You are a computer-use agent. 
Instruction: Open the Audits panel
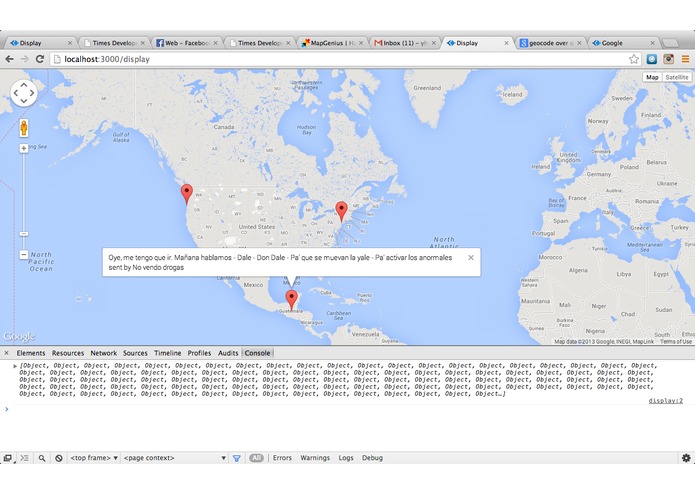tap(228, 353)
